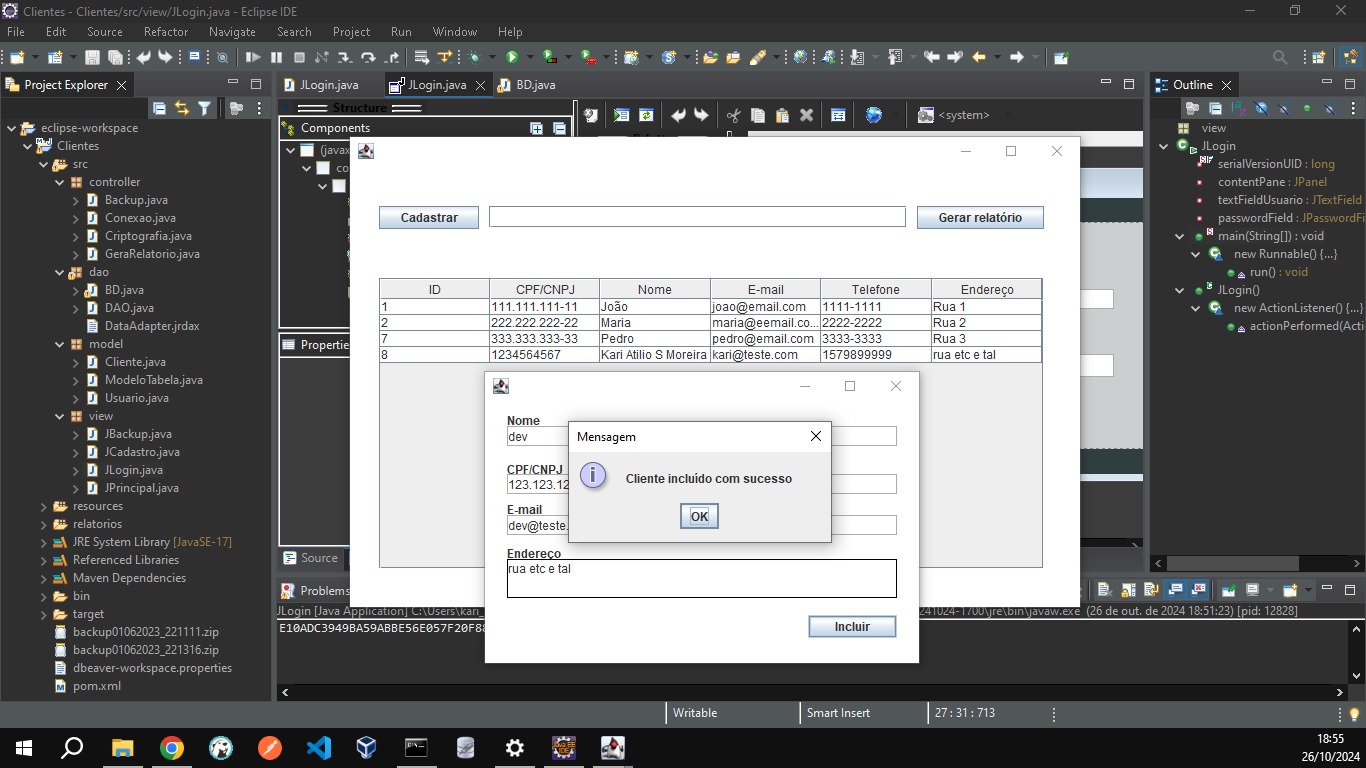Image resolution: width=1366 pixels, height=768 pixels.
Task: Click the Incluir button
Action: pos(852,626)
